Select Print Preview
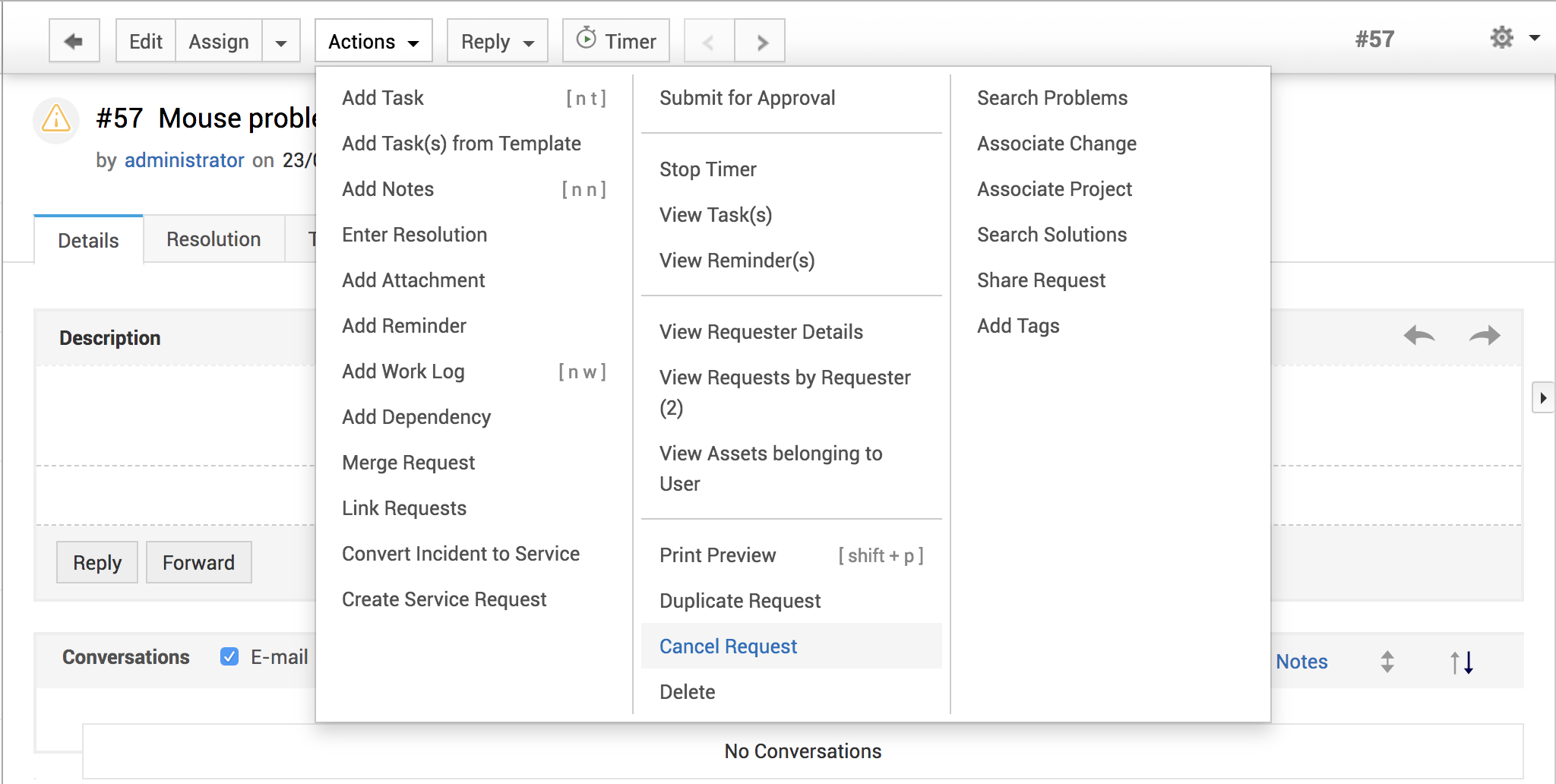Screen dimensions: 1556x784 tap(792, 555)
